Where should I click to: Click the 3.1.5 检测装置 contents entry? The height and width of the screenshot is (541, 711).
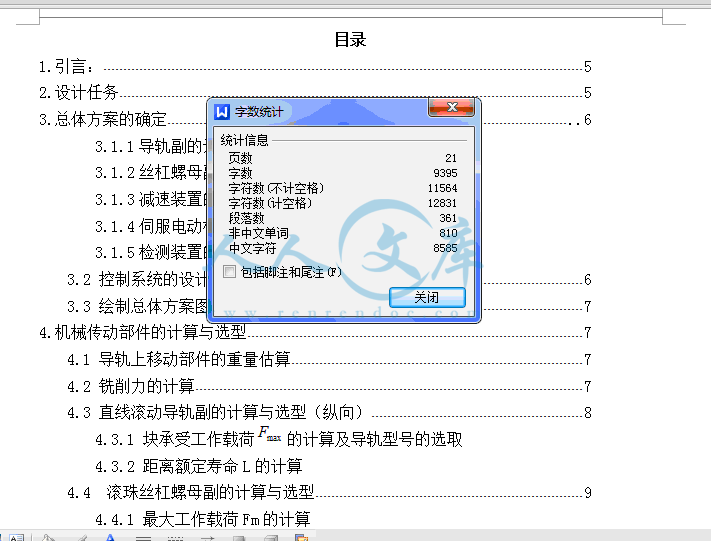(151, 252)
